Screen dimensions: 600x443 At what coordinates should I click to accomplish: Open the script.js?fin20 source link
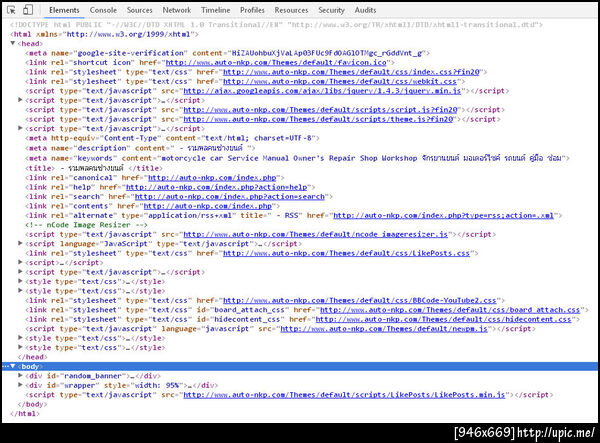coord(320,110)
